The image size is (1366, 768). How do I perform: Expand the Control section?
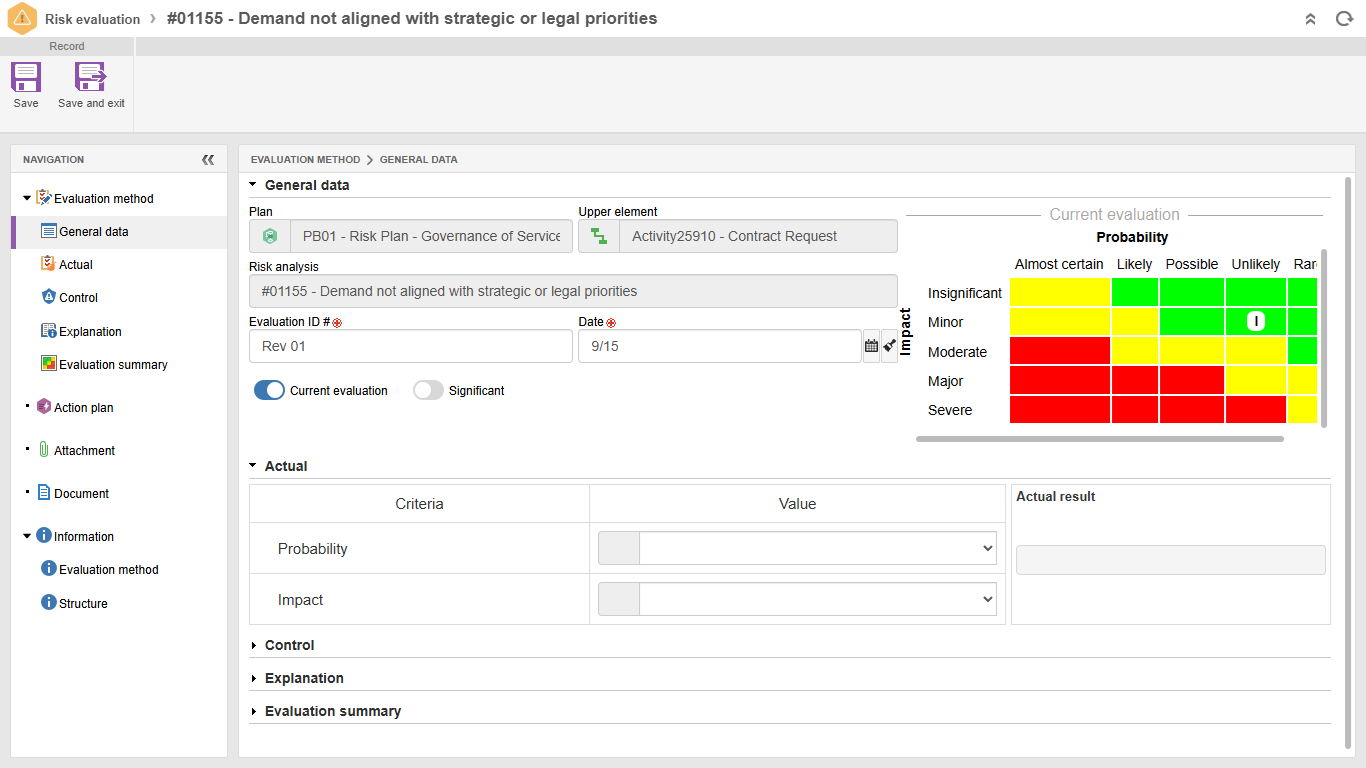(x=289, y=646)
